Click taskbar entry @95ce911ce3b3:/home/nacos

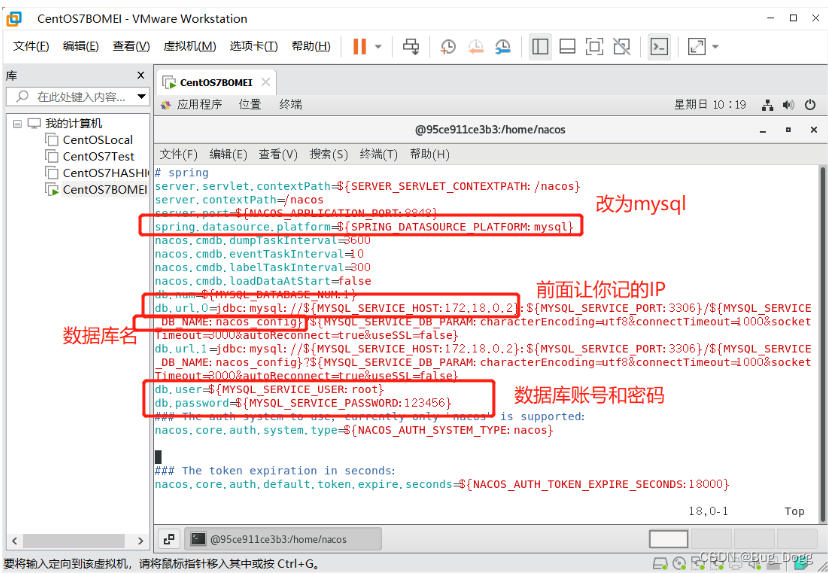coord(285,539)
